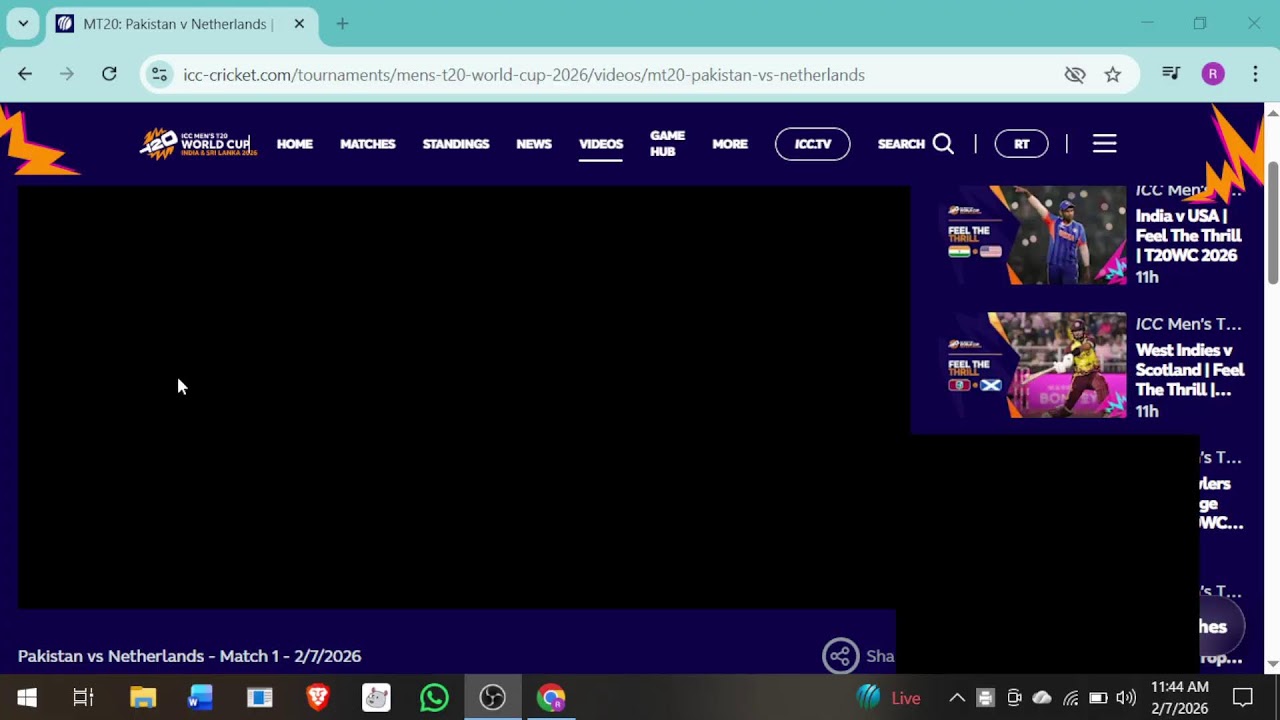Viewport: 1280px width, 720px height.
Task: Show hidden tray icons chevron
Action: (957, 698)
